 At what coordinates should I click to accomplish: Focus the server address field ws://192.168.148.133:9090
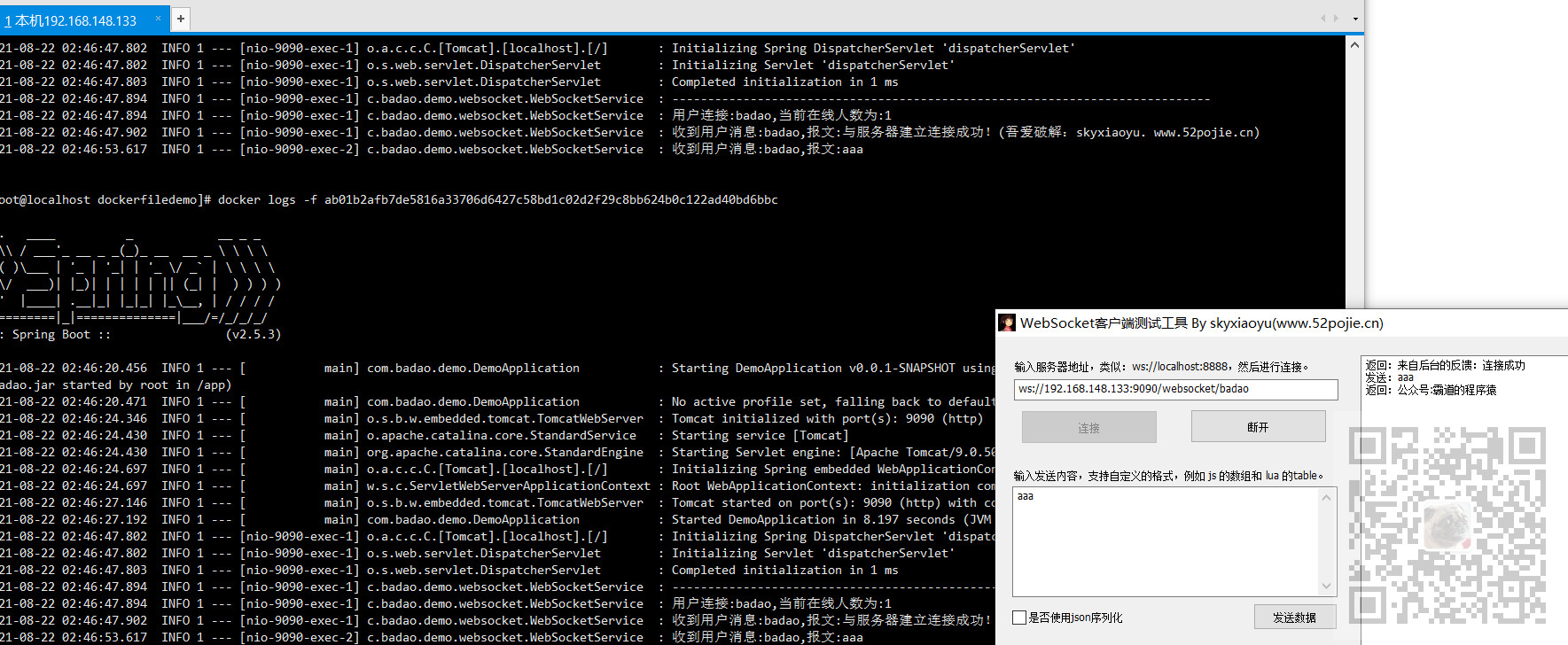tap(1175, 389)
